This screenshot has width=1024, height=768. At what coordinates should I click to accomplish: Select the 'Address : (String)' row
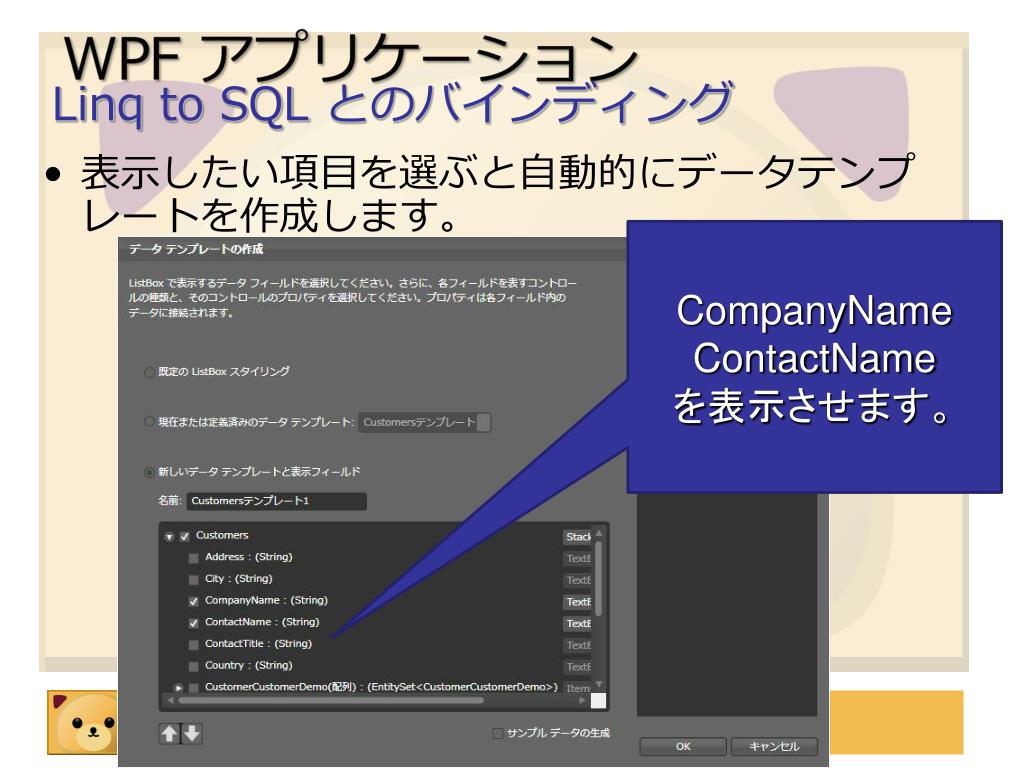[x=249, y=557]
